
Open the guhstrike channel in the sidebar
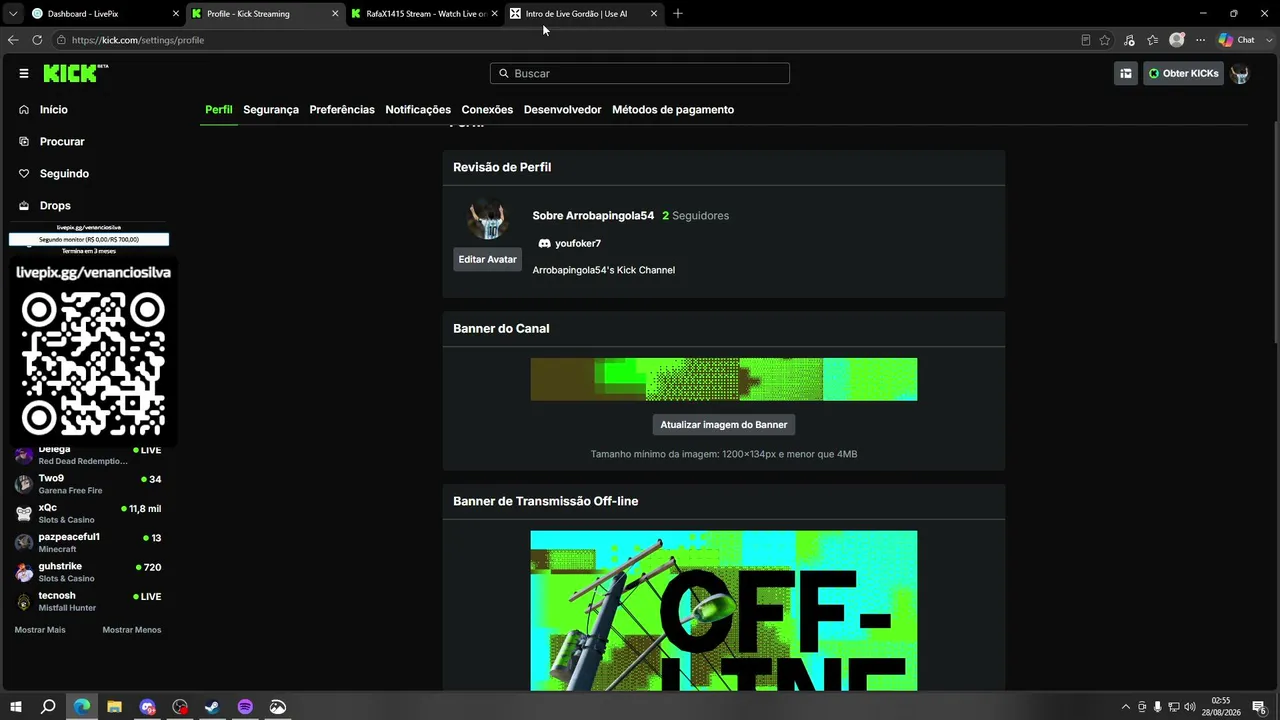pyautogui.click(x=90, y=572)
